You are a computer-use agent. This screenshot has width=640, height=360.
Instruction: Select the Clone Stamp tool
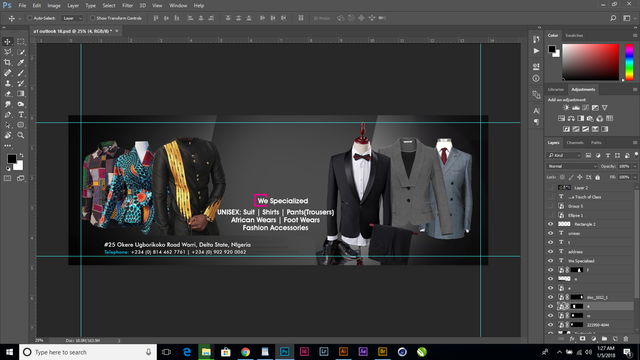[x=7, y=83]
